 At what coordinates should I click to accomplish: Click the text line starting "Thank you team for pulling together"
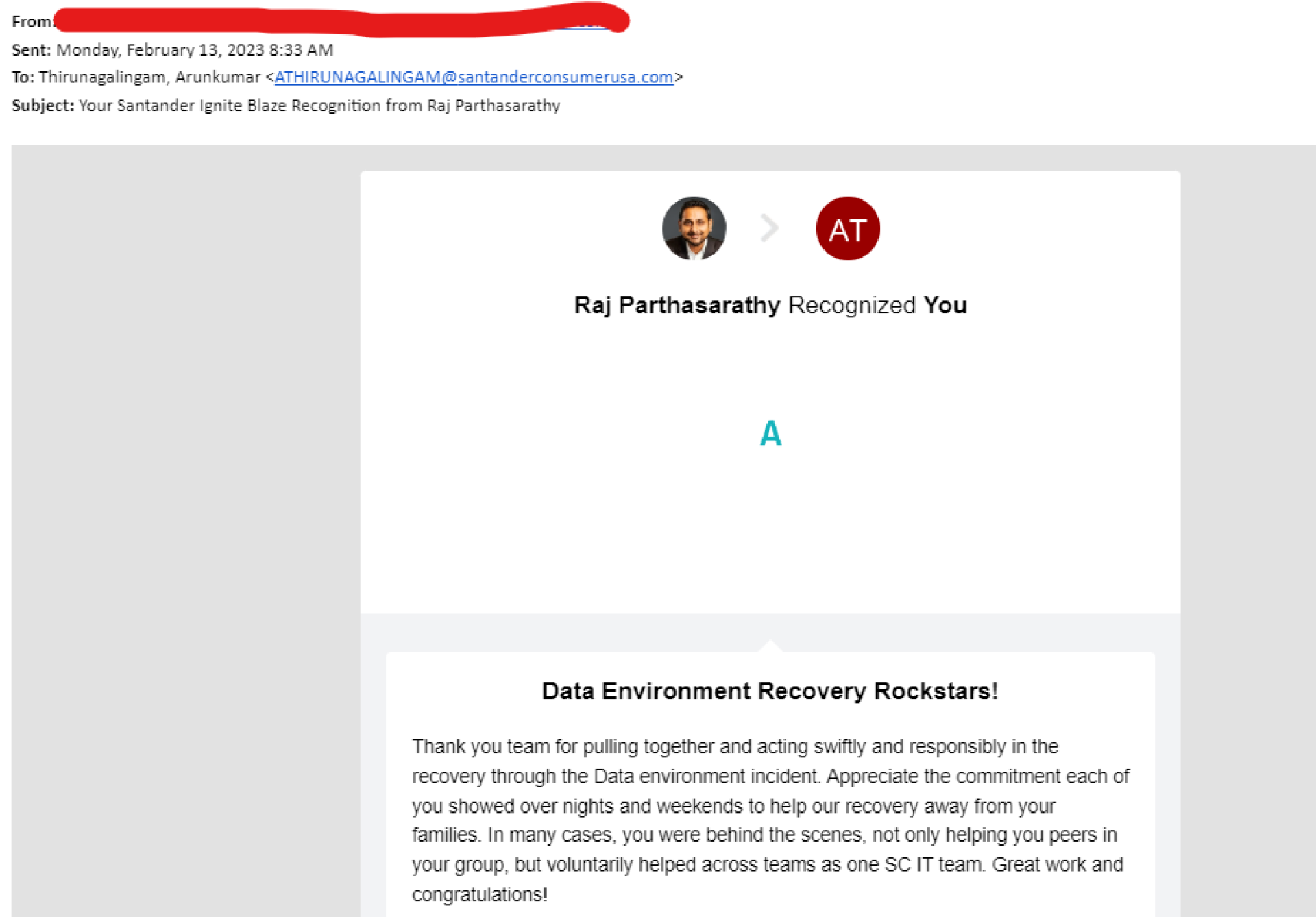[735, 746]
